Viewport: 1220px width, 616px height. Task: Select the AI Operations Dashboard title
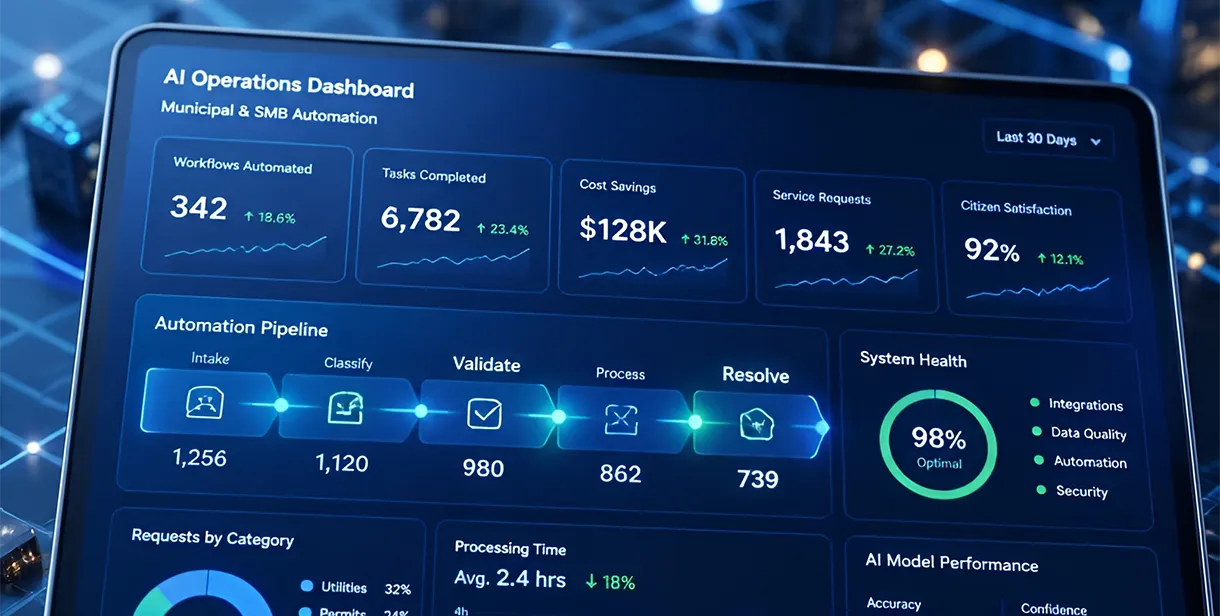pyautogui.click(x=288, y=82)
